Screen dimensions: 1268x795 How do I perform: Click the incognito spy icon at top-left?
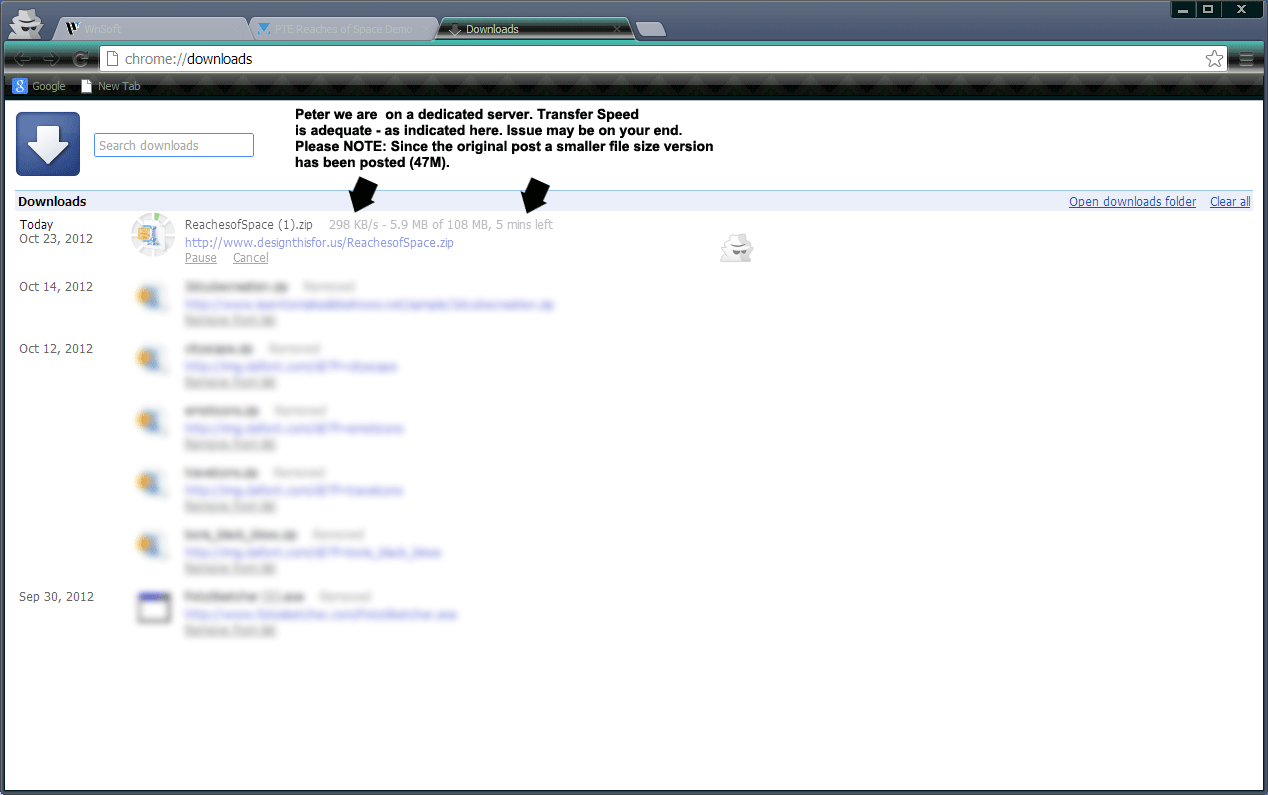25,22
